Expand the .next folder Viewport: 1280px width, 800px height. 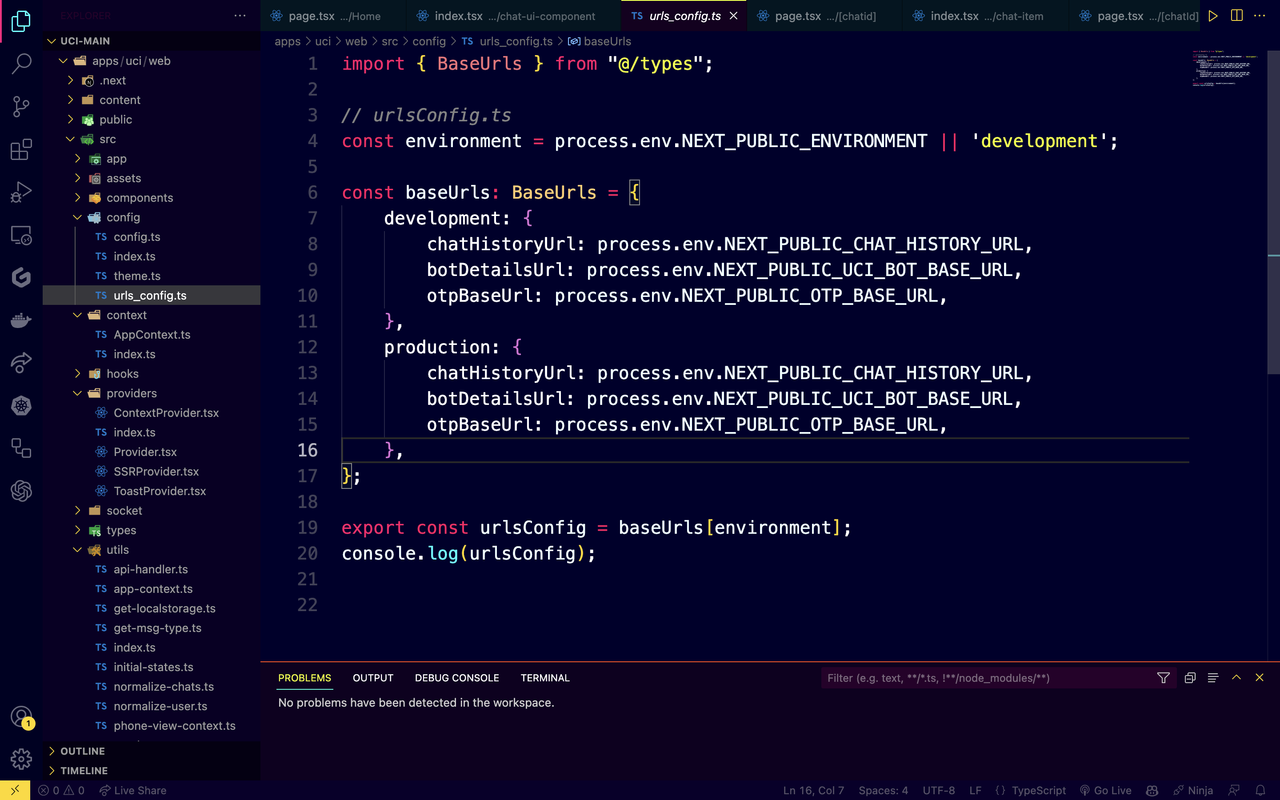(151, 80)
